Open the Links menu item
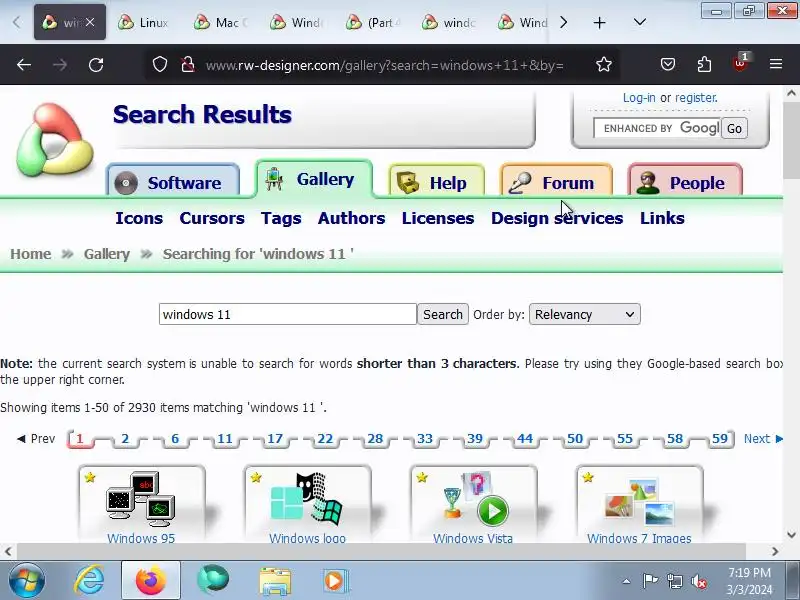 coord(662,218)
